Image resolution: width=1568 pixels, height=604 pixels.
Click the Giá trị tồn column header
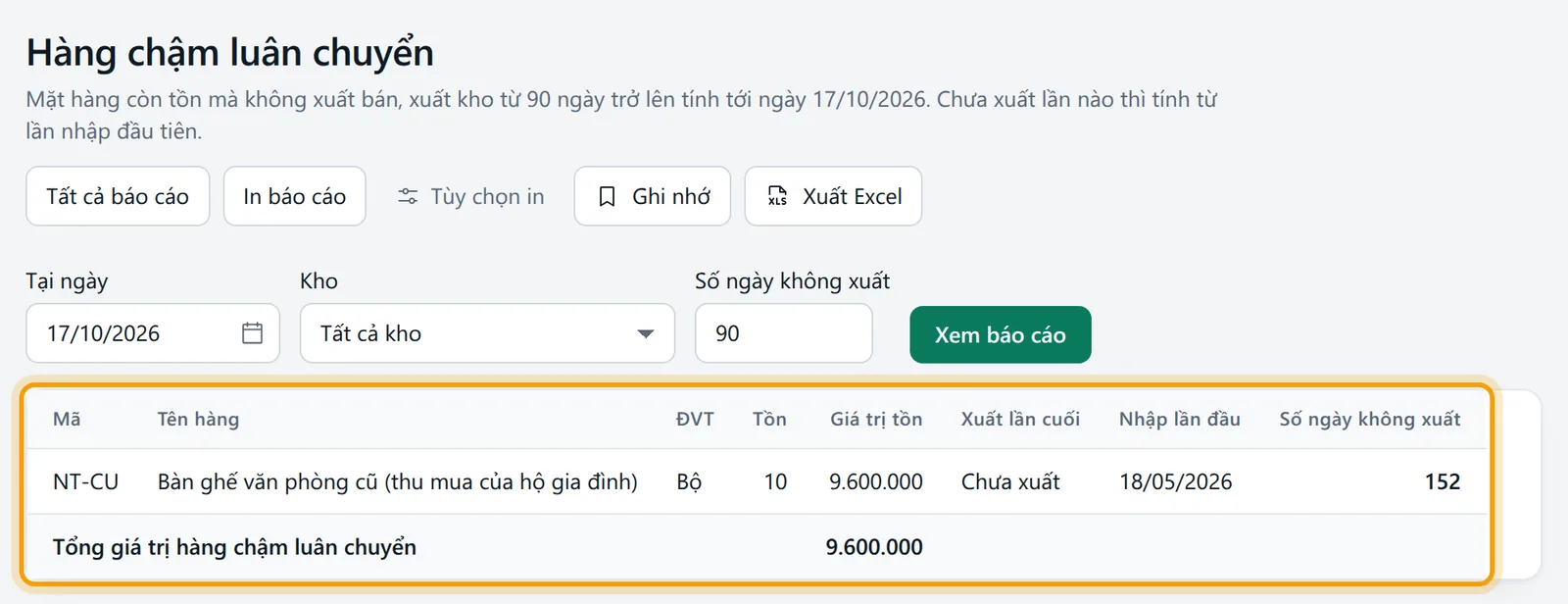(x=876, y=419)
